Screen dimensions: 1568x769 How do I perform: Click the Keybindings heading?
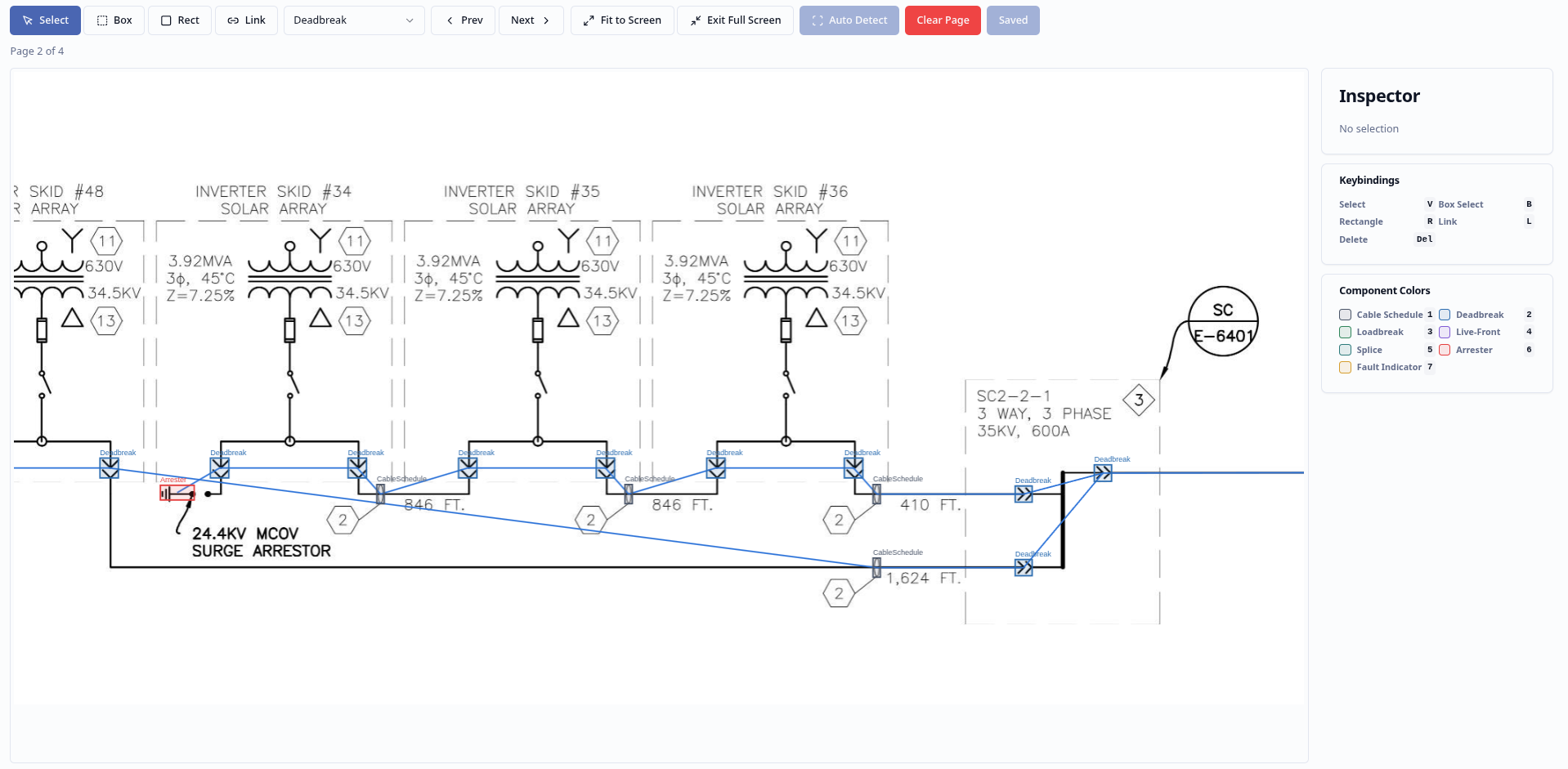coord(1369,180)
